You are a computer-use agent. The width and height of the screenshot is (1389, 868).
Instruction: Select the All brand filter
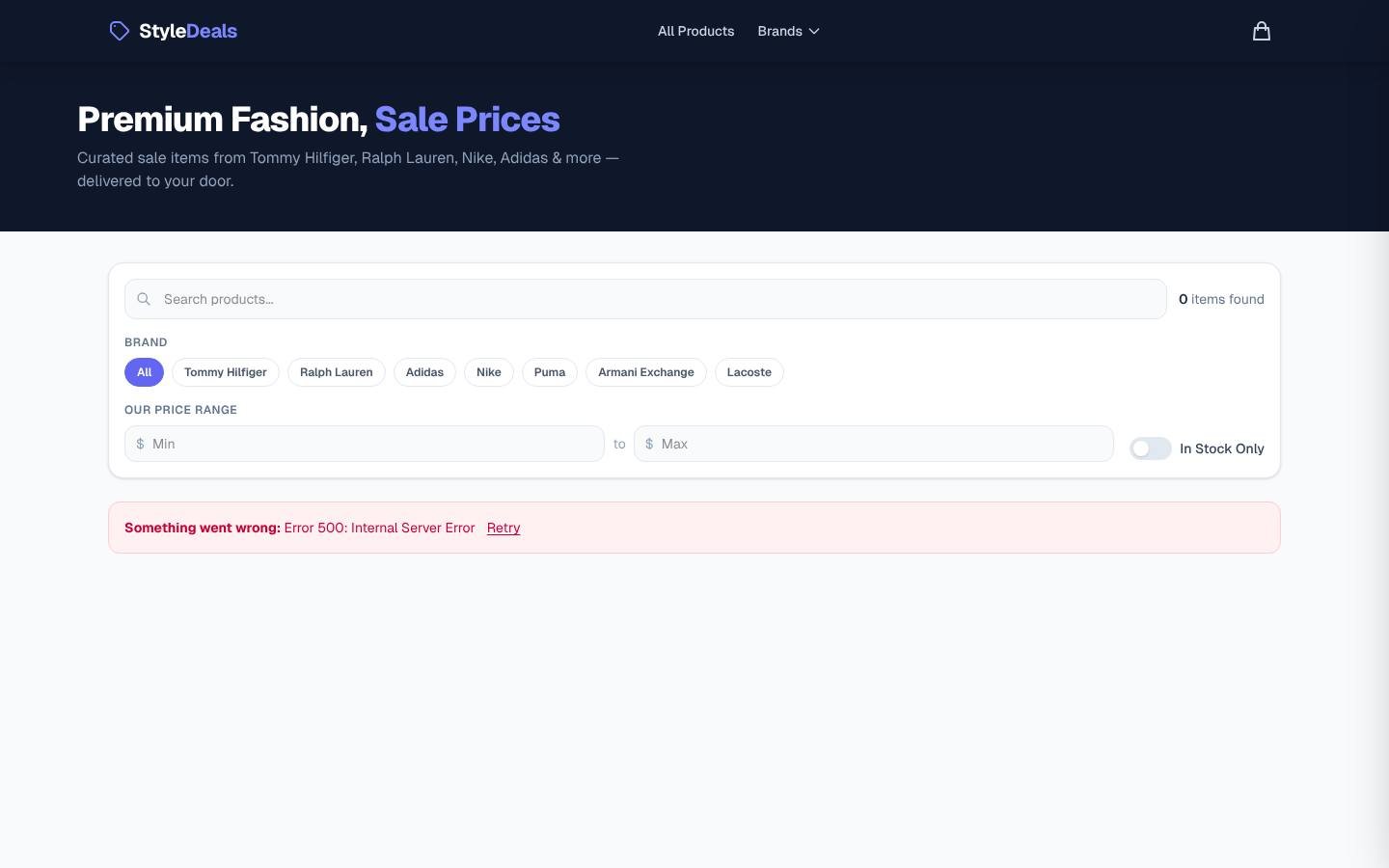144,372
